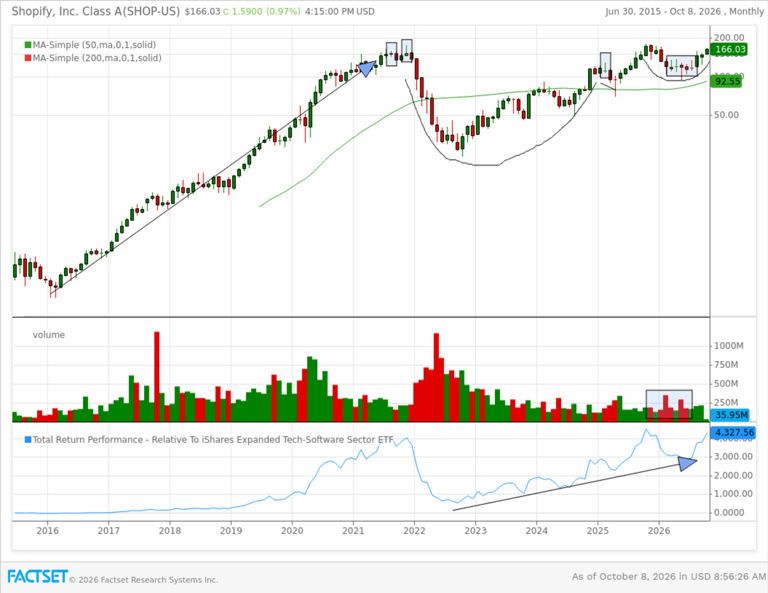Screen dimensions: 768x593
Task: Click the 2017 year label on time axis
Action: [109, 531]
